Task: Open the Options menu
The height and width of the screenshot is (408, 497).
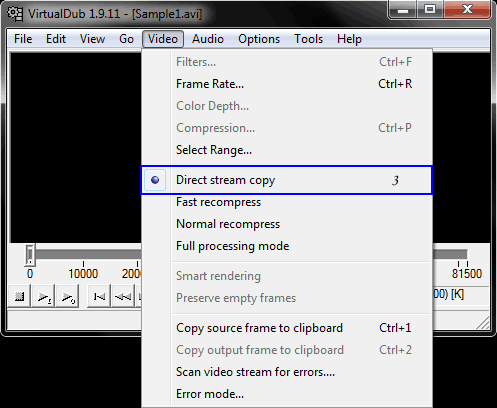Action: point(259,39)
